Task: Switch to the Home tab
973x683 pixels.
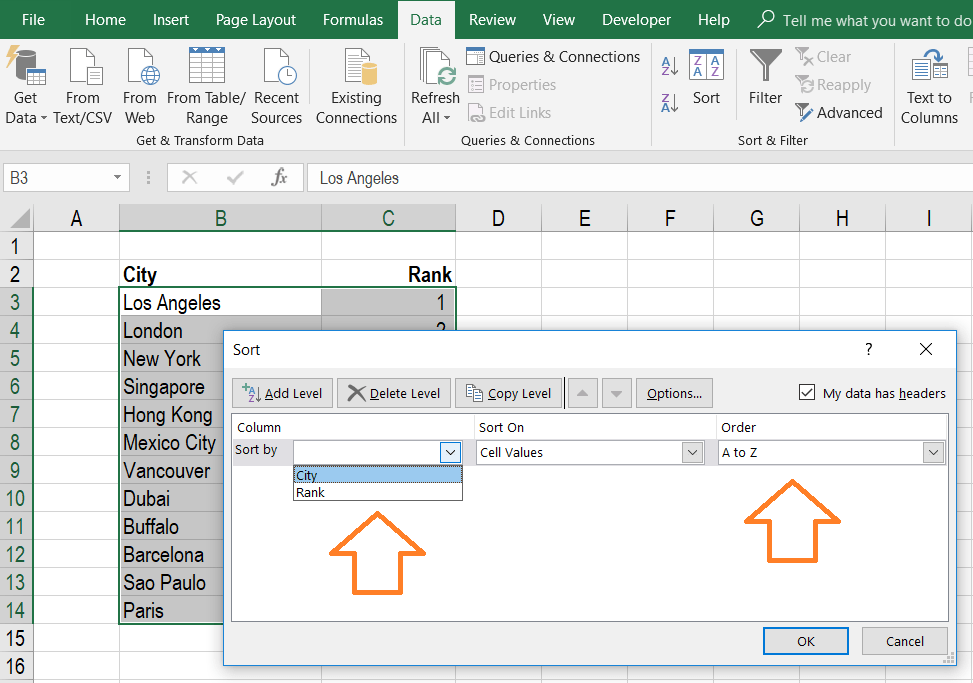Action: [105, 20]
